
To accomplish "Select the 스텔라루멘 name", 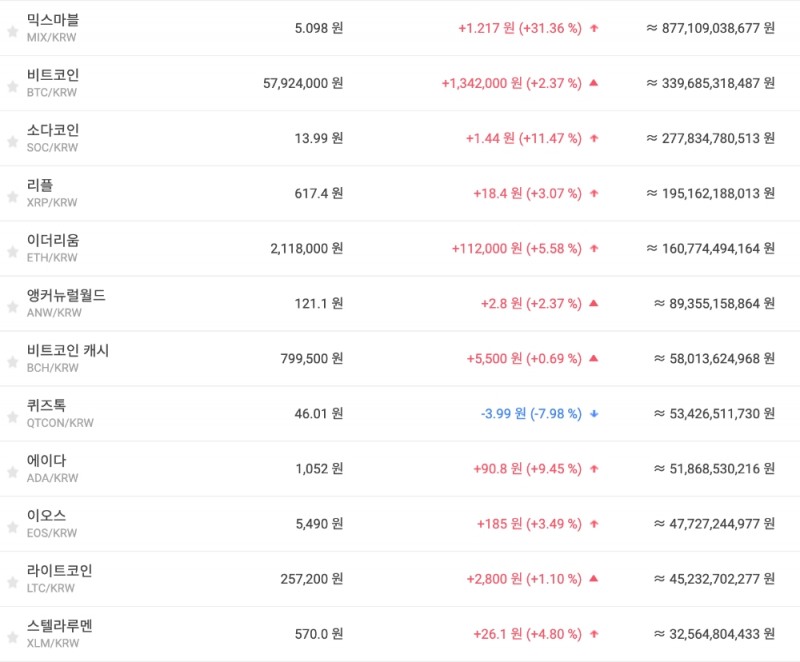I will (x=59, y=626).
